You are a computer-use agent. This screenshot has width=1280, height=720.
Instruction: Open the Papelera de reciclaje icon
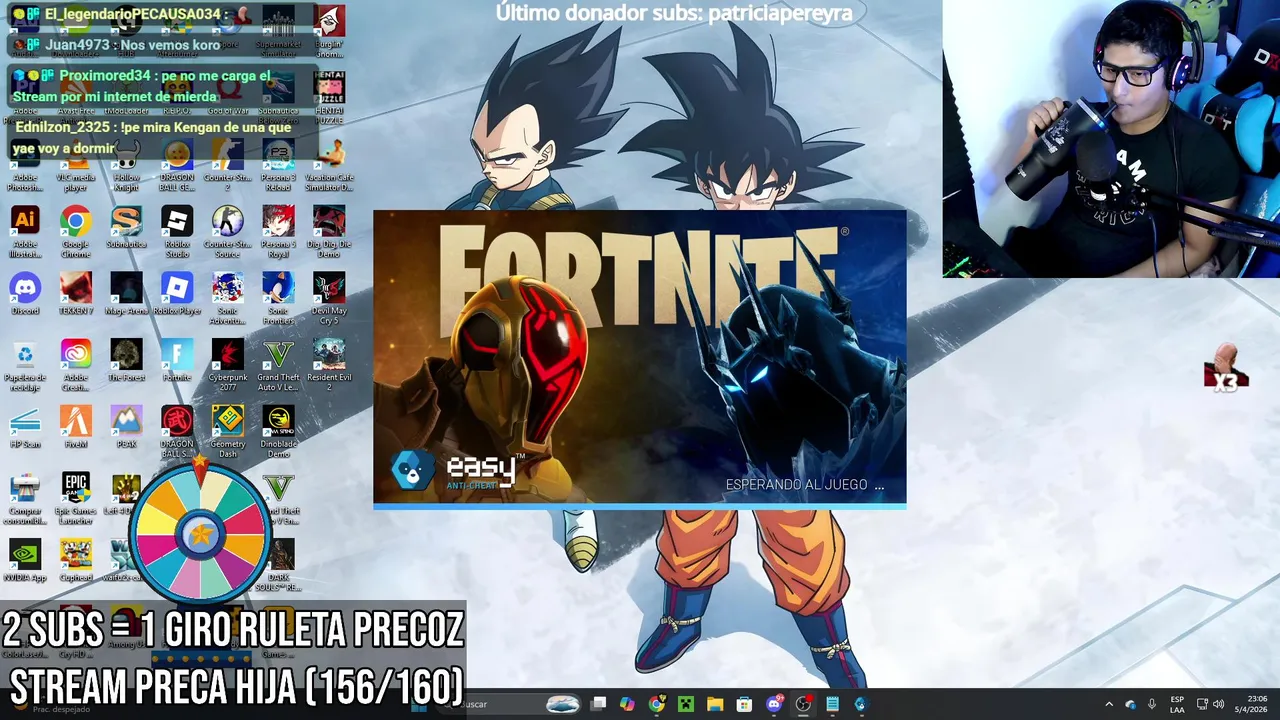tap(25, 365)
